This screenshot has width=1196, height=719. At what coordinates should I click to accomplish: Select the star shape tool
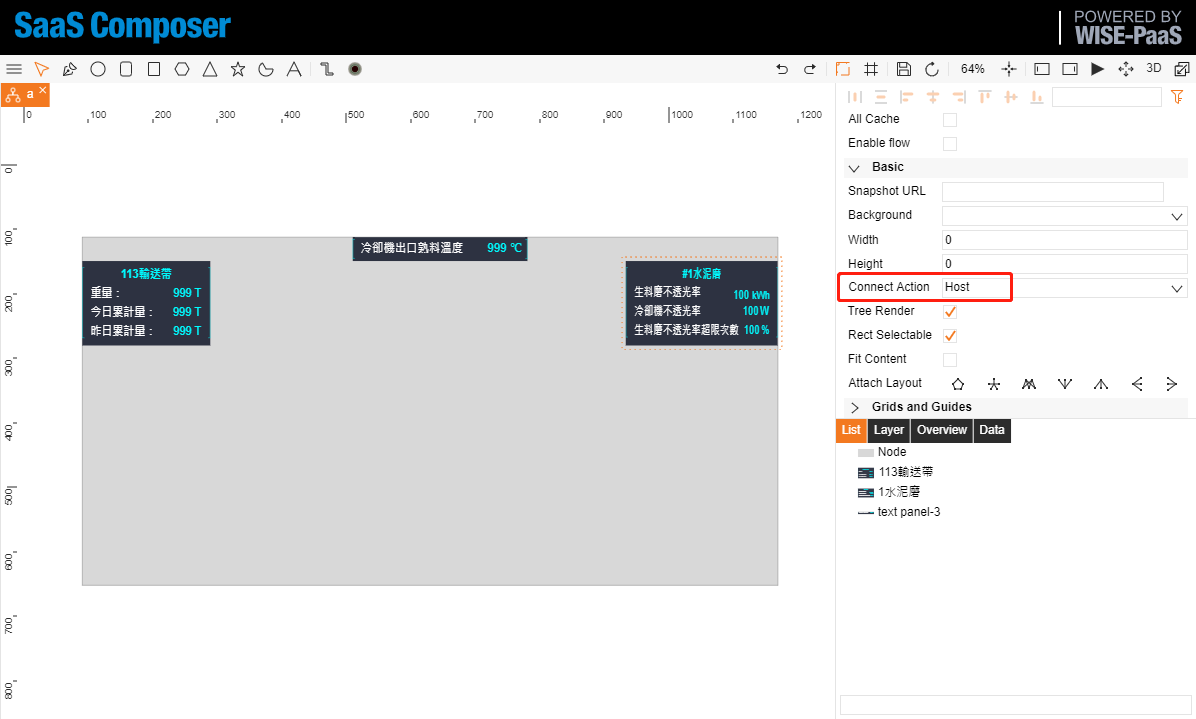(238, 69)
